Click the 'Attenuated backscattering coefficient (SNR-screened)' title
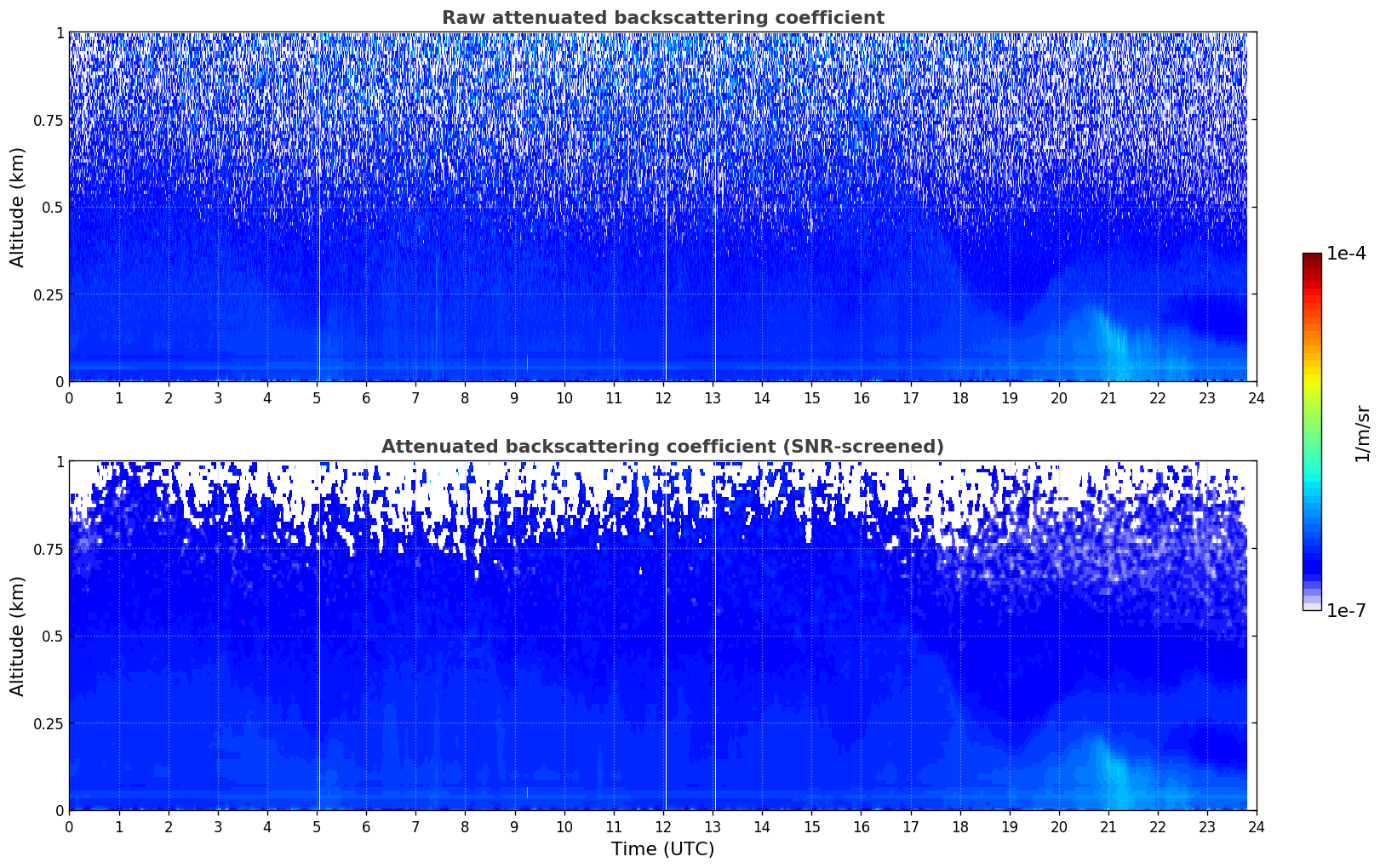The image size is (1380, 868). tap(662, 447)
